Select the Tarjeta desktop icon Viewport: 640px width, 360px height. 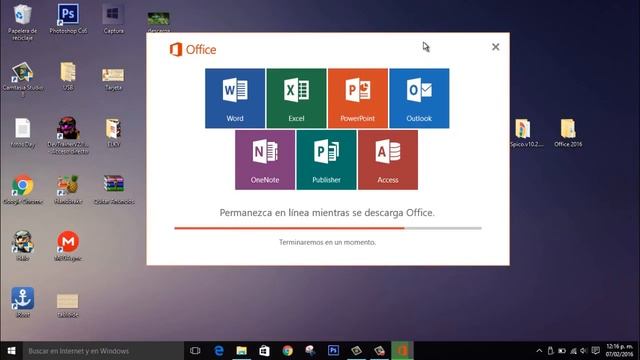113,78
